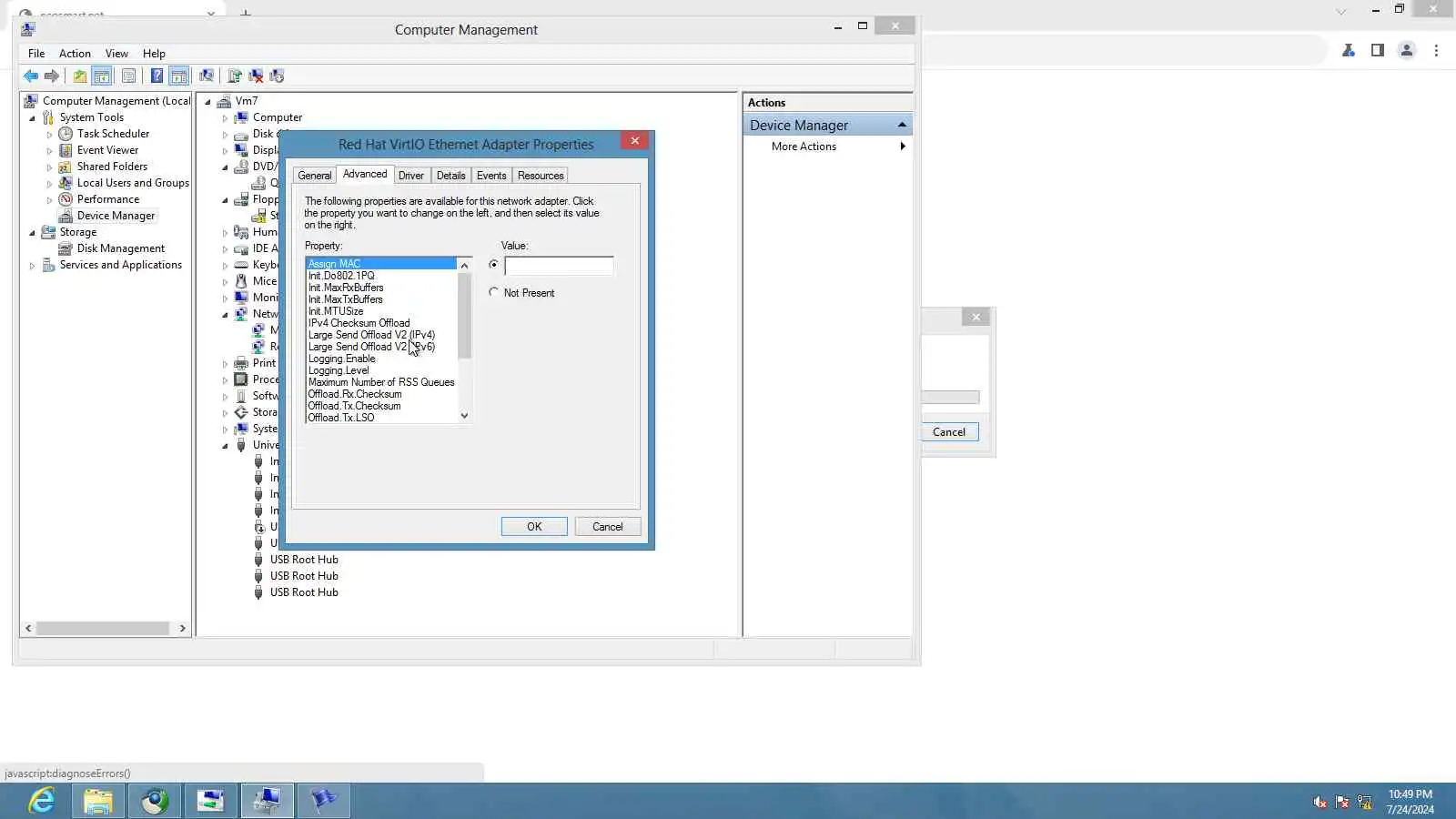Select Logging.Level in the Property list

tap(339, 370)
